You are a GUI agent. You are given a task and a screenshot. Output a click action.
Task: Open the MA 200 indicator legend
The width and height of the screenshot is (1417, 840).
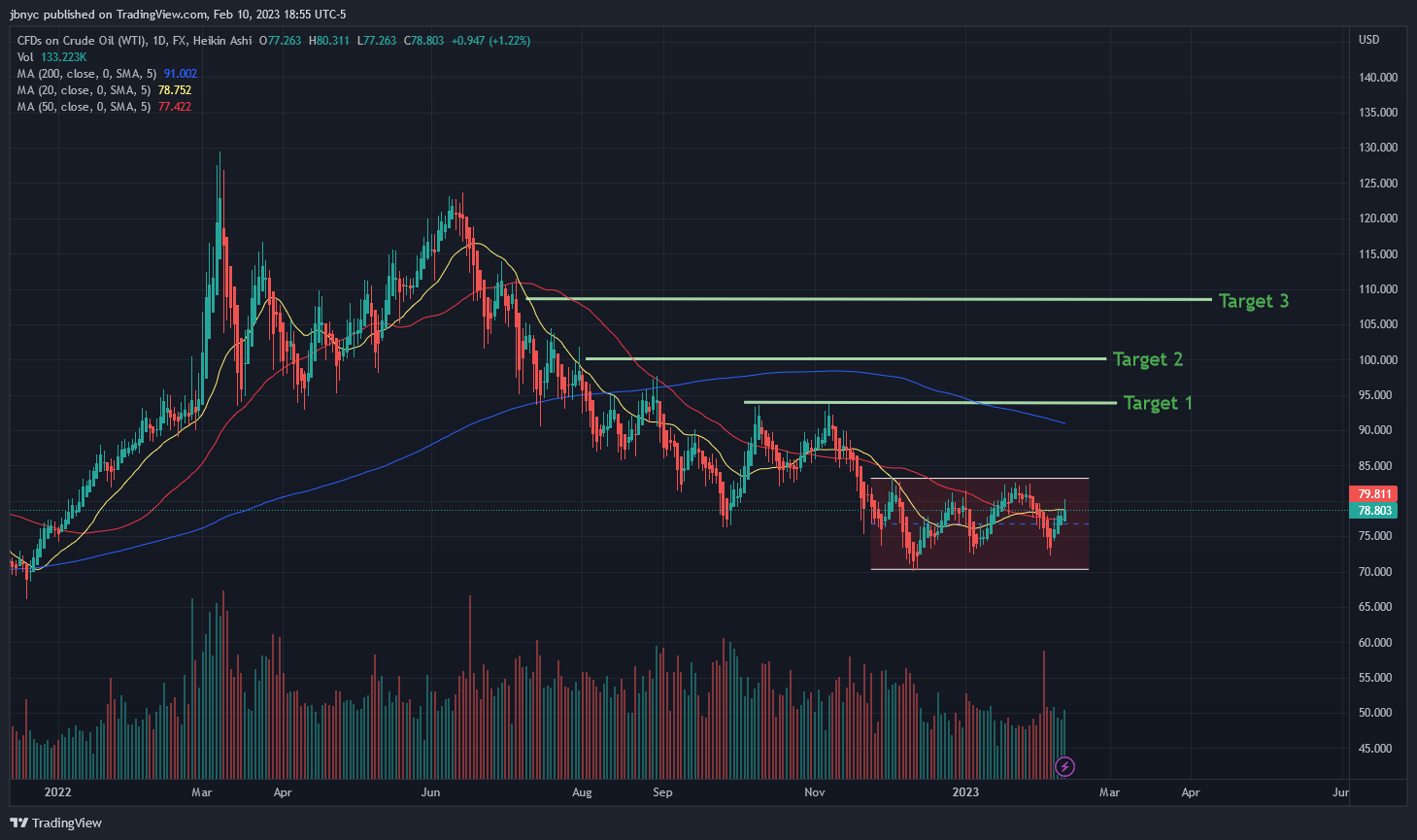click(85, 74)
